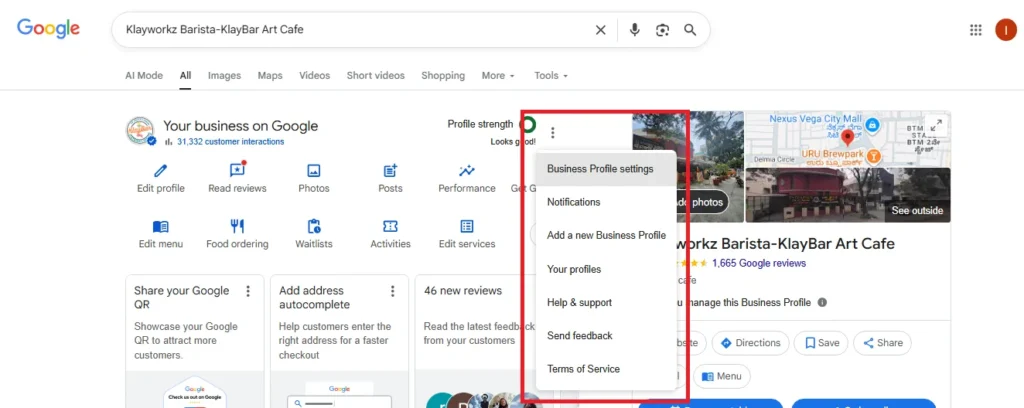This screenshot has height=408, width=1024.
Task: Click into the Google search input field
Action: [350, 30]
